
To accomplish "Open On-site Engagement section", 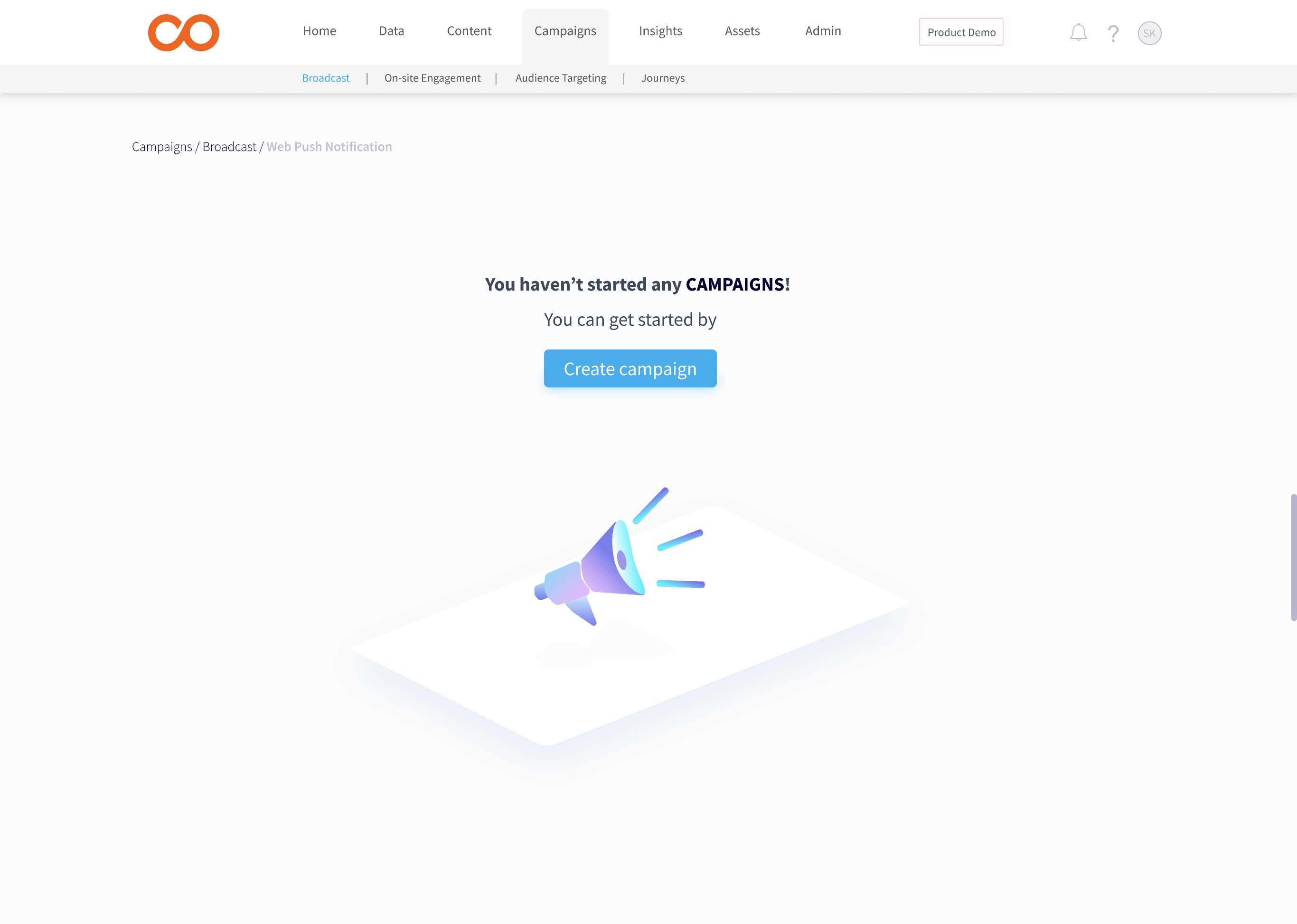I will (x=432, y=78).
